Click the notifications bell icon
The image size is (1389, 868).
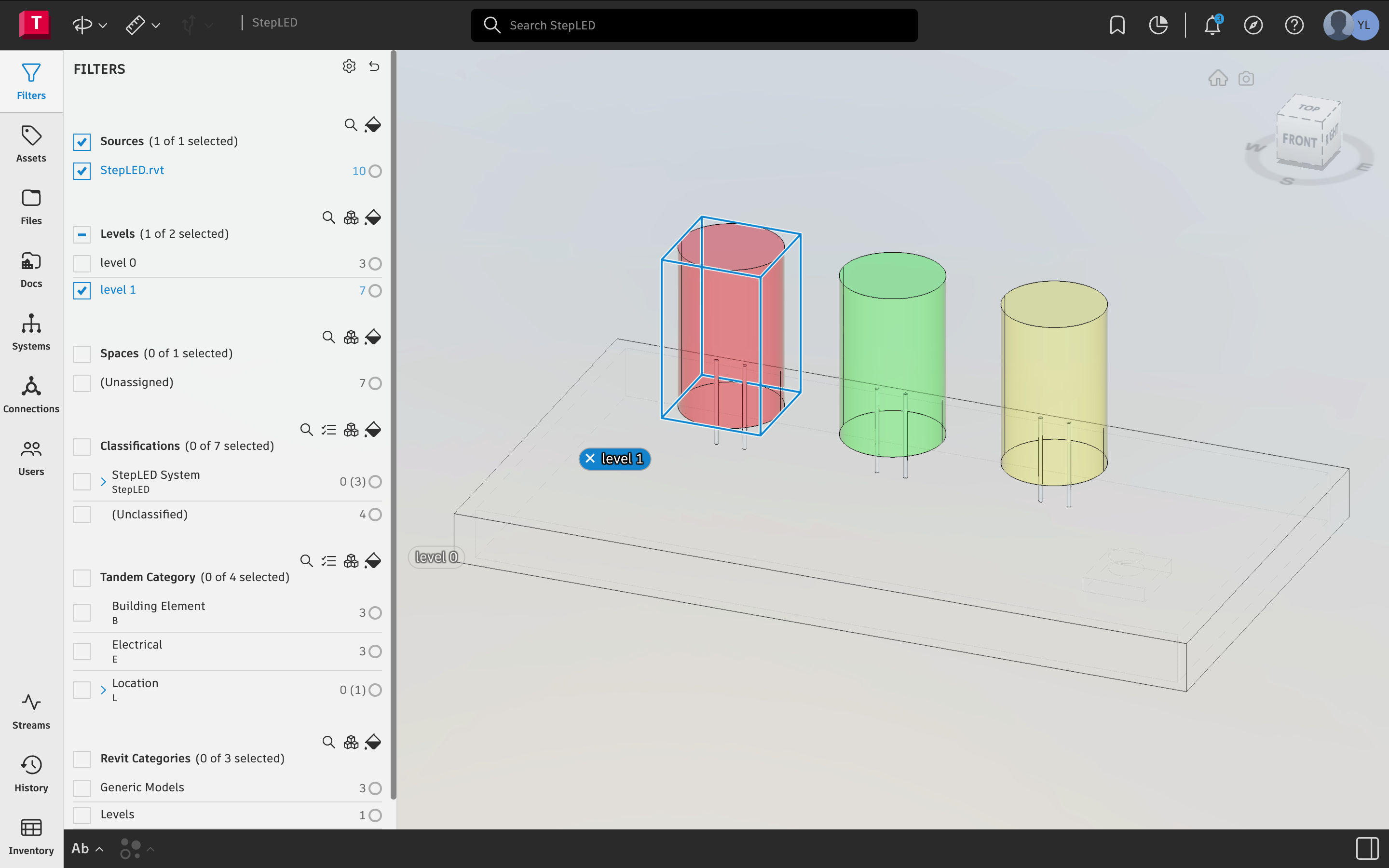point(1212,25)
